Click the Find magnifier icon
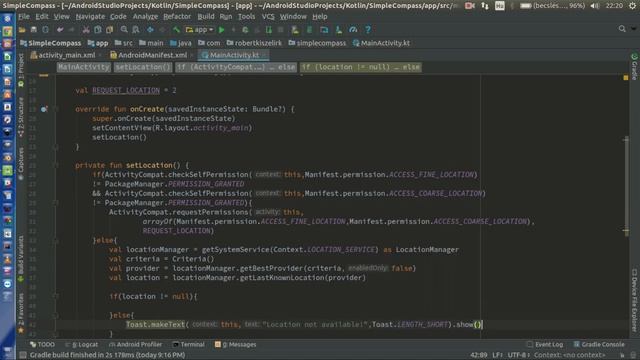The width and height of the screenshot is (640, 360). click(x=124, y=30)
